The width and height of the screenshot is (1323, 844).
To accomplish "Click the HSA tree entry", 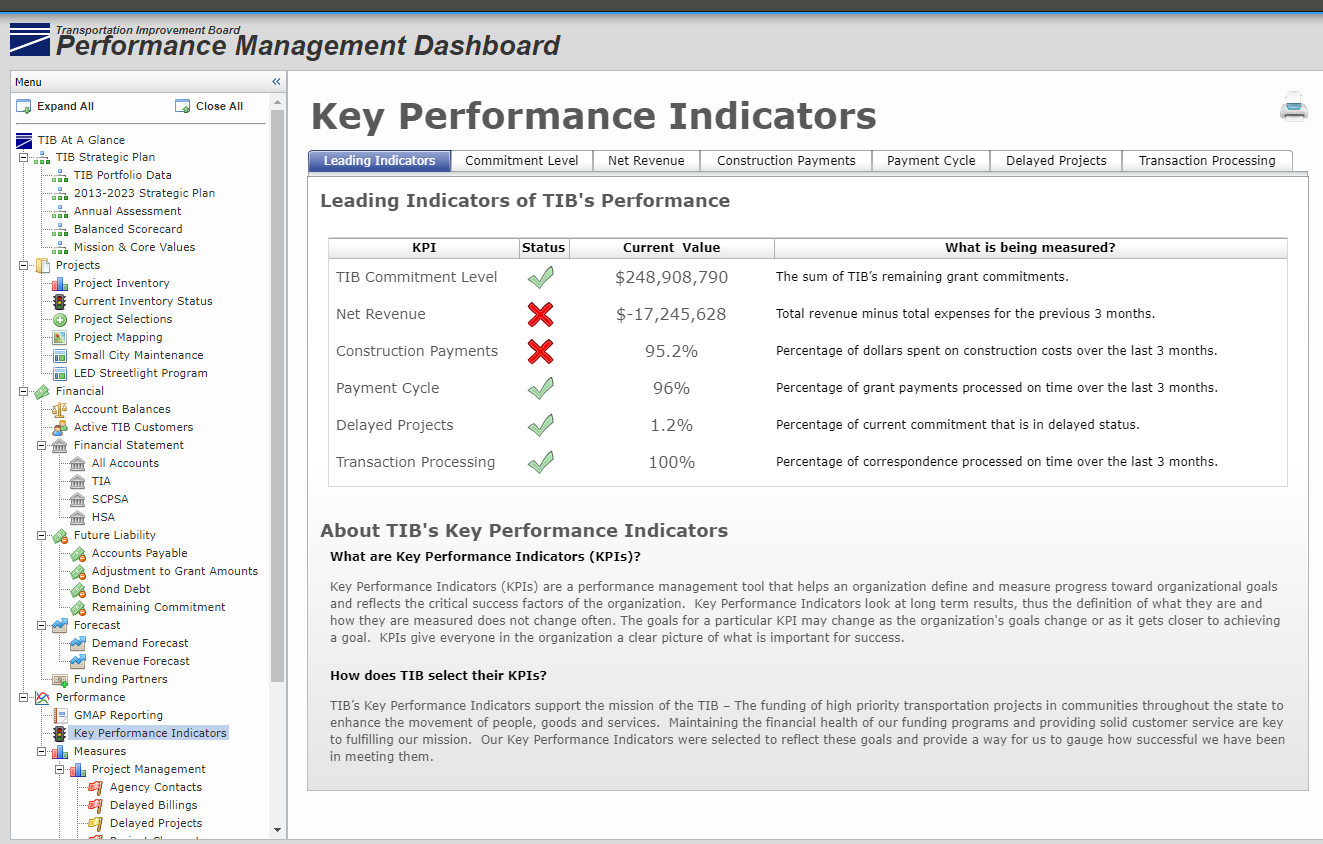I will click(x=103, y=517).
